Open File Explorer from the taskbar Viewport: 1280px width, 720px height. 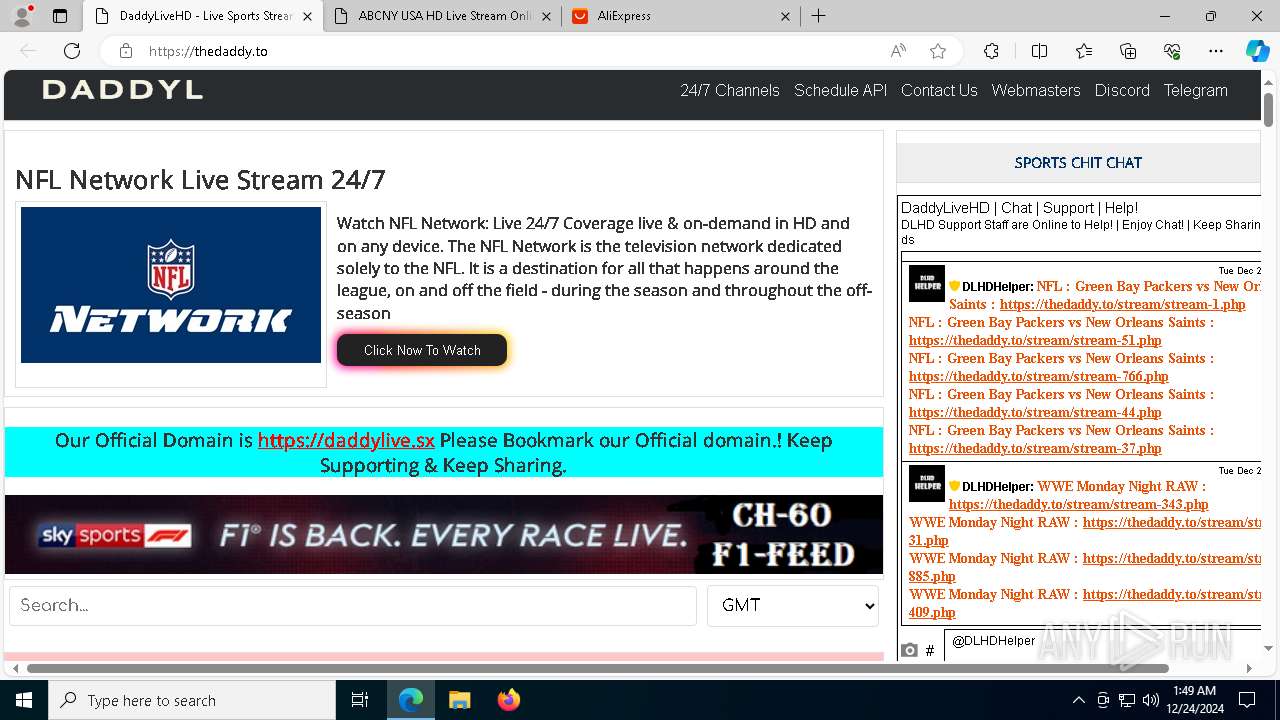pyautogui.click(x=459, y=700)
